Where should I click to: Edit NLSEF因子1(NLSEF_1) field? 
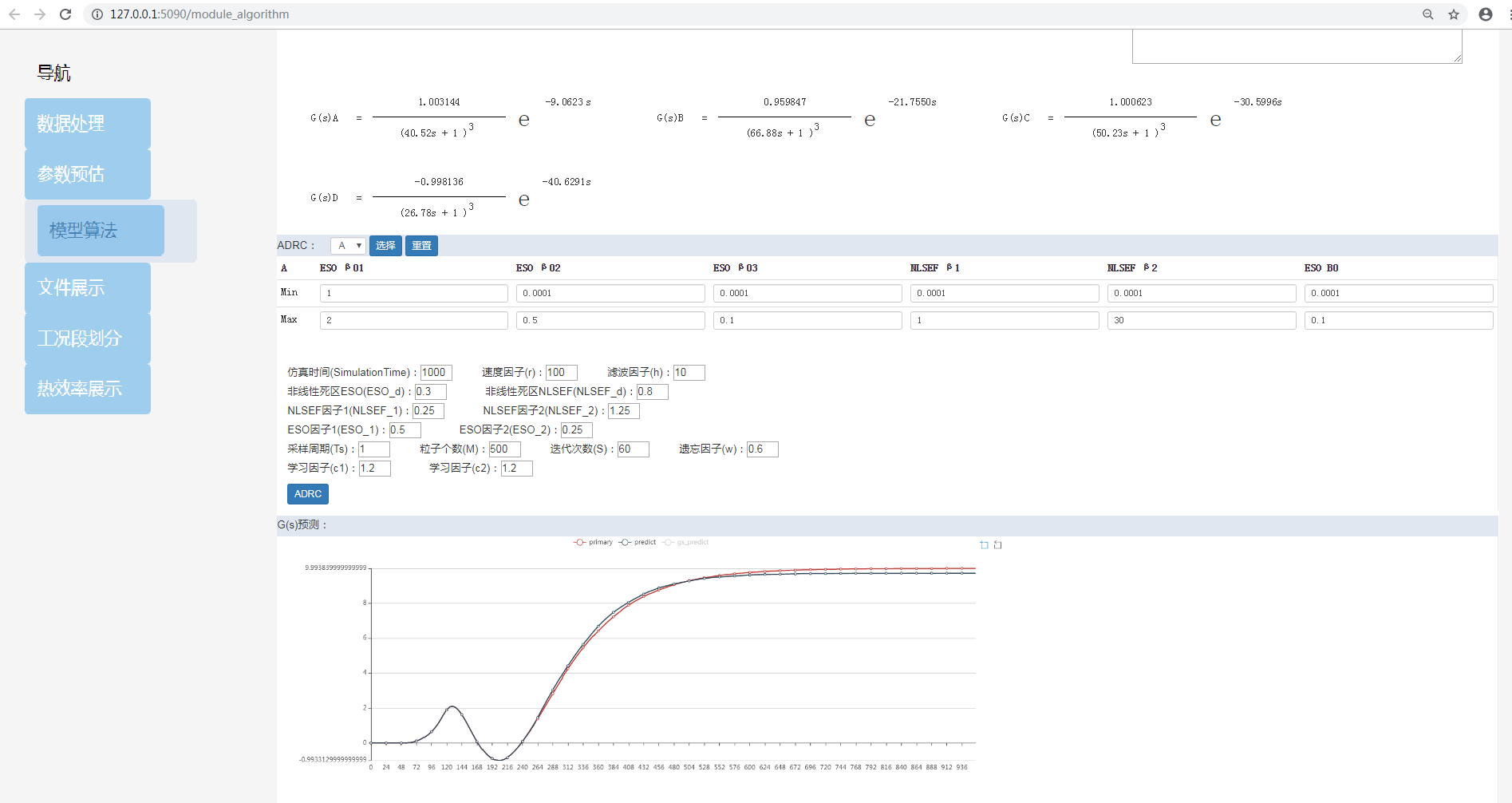(428, 411)
